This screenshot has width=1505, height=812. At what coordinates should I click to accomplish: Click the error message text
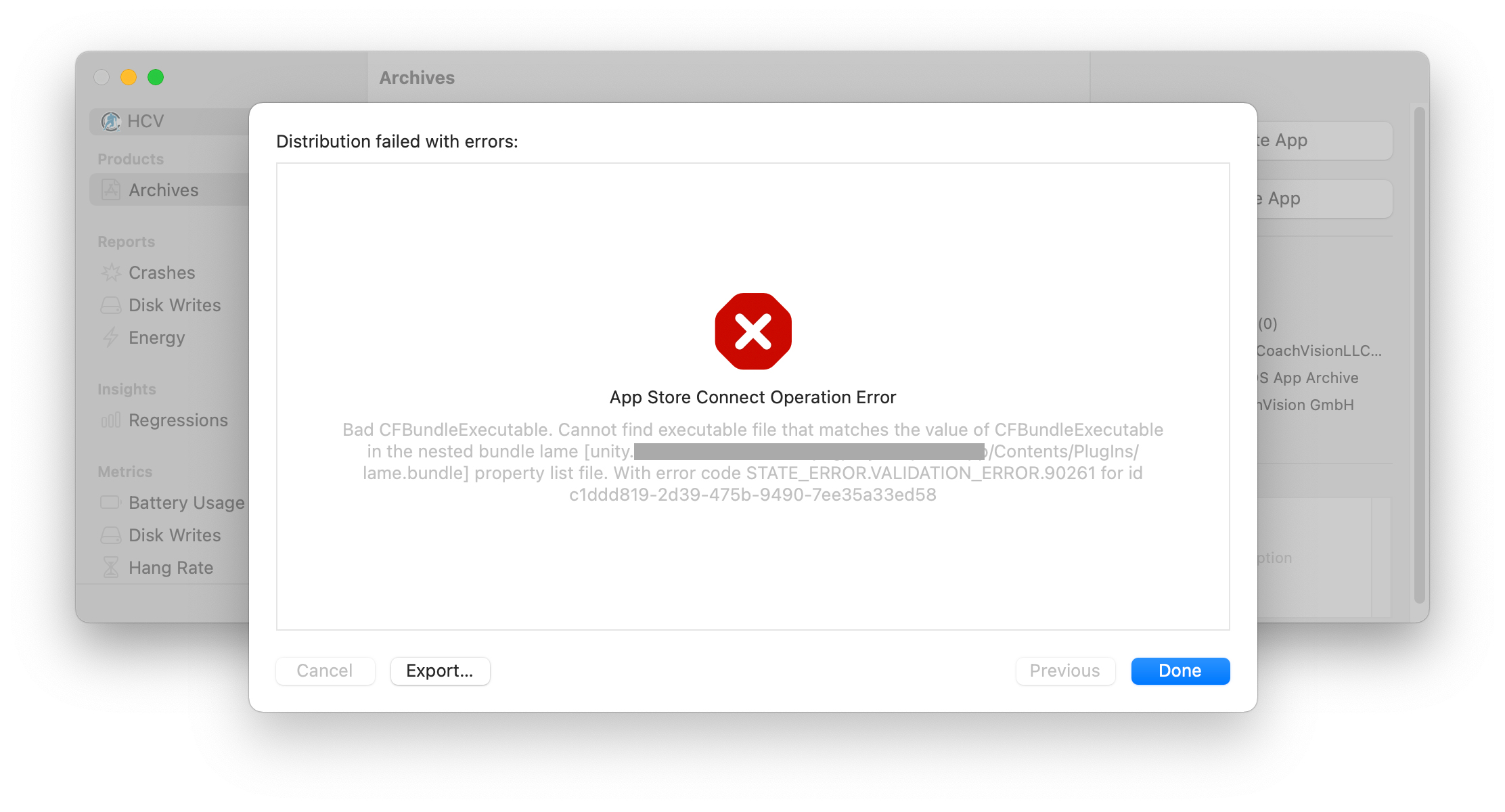click(x=752, y=462)
